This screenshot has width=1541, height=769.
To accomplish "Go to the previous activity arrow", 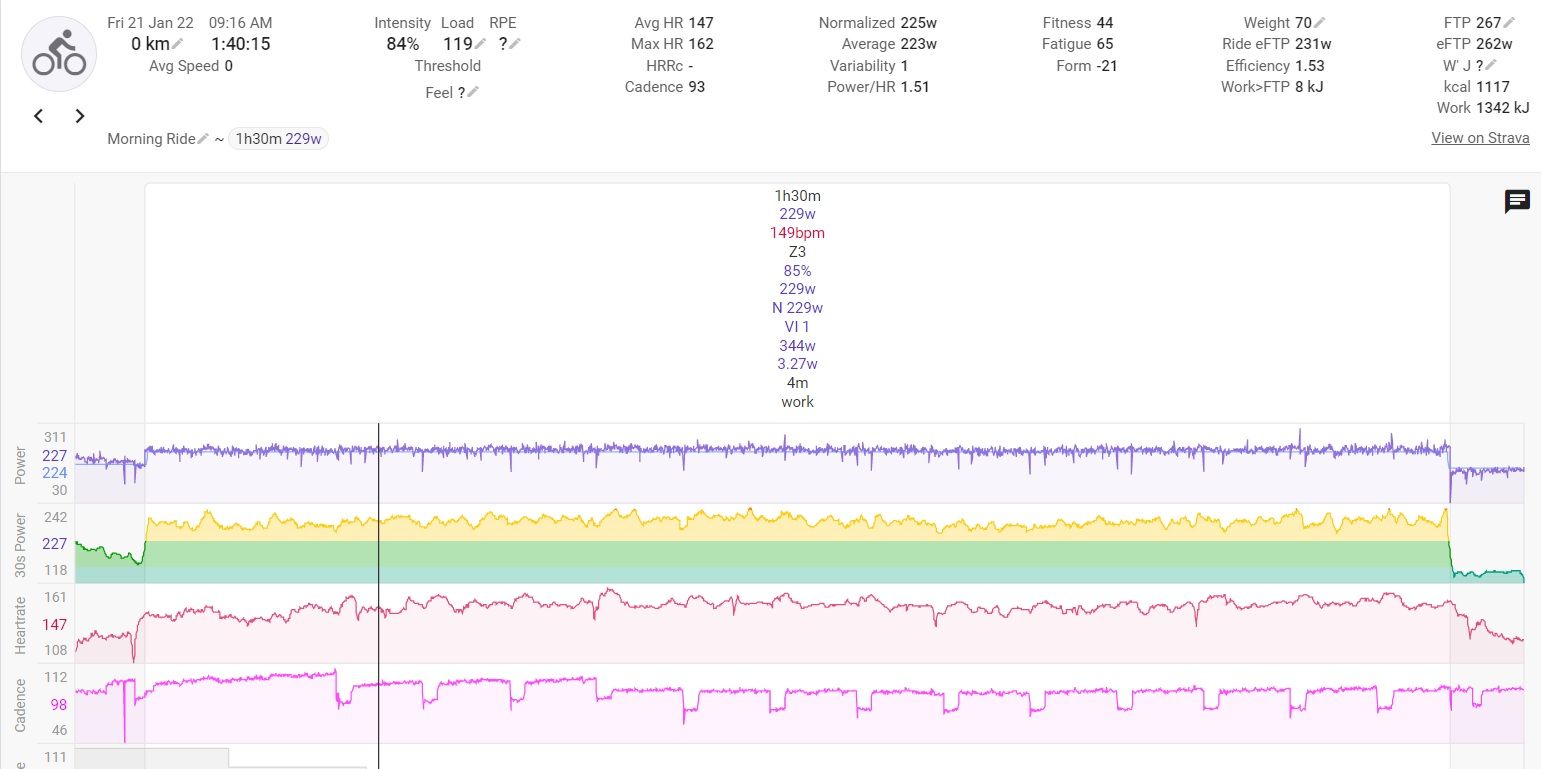I will (39, 116).
